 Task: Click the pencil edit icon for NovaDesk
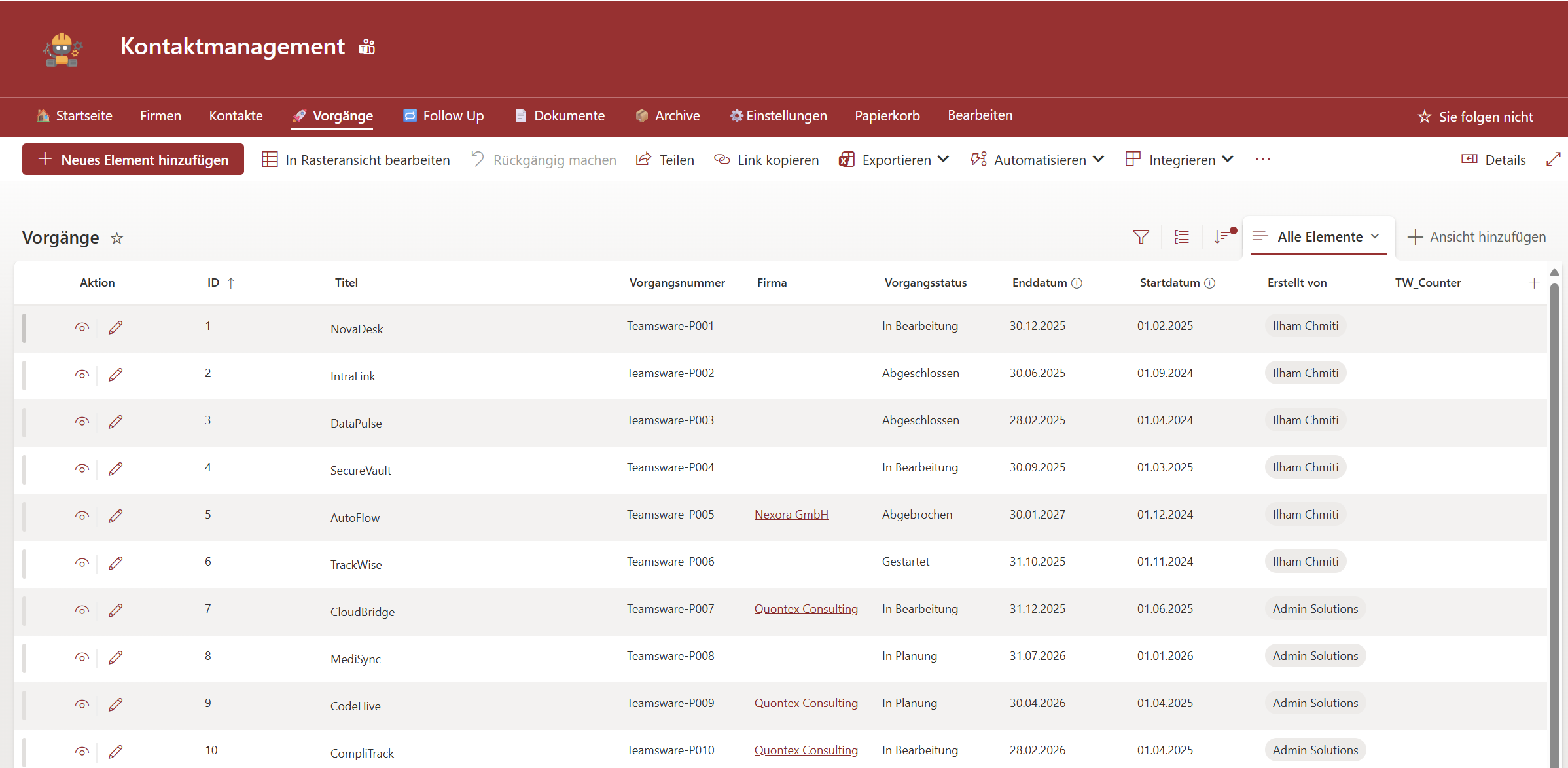pyautogui.click(x=116, y=327)
